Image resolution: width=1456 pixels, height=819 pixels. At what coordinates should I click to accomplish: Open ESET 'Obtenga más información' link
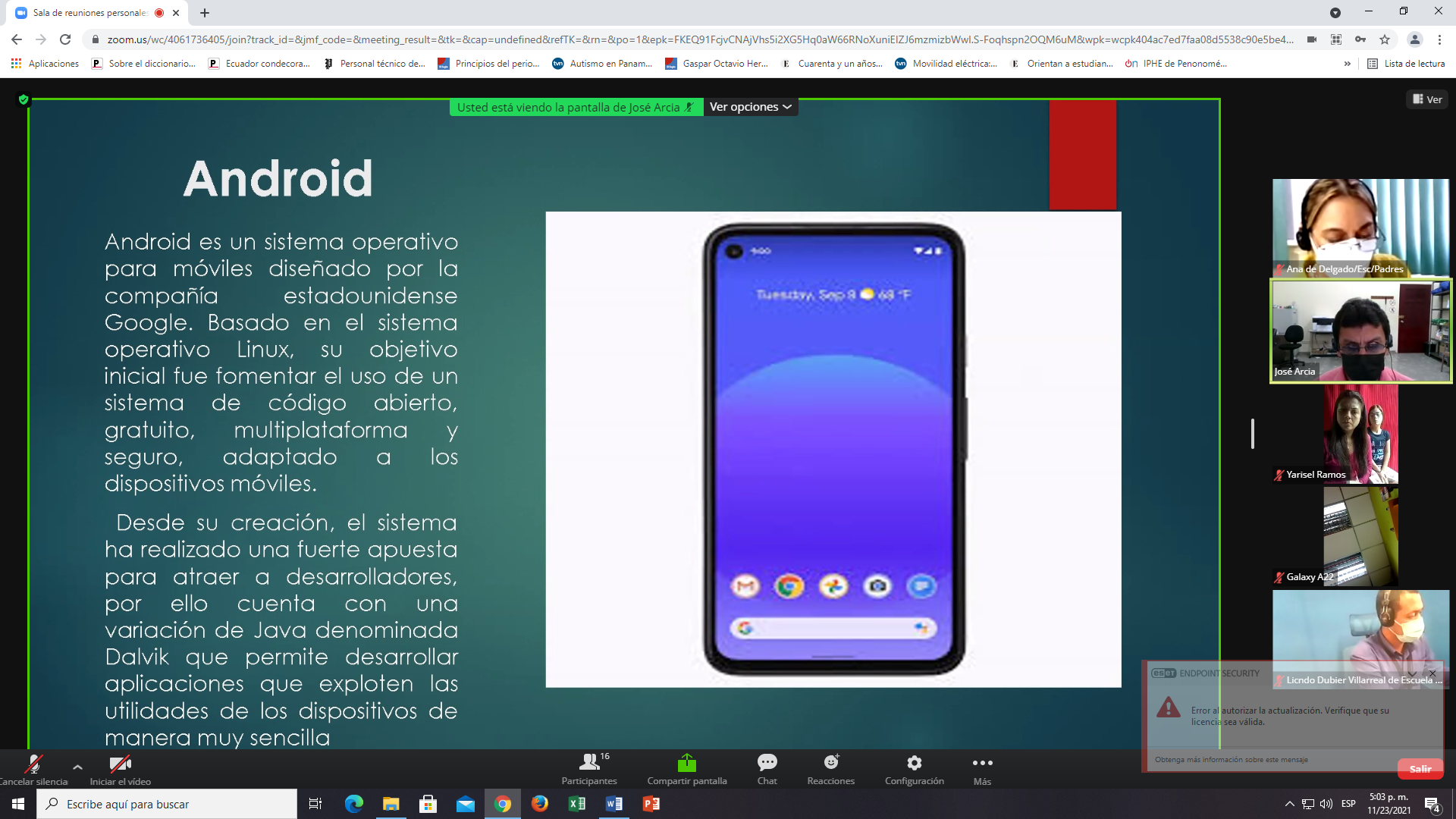(x=1231, y=759)
